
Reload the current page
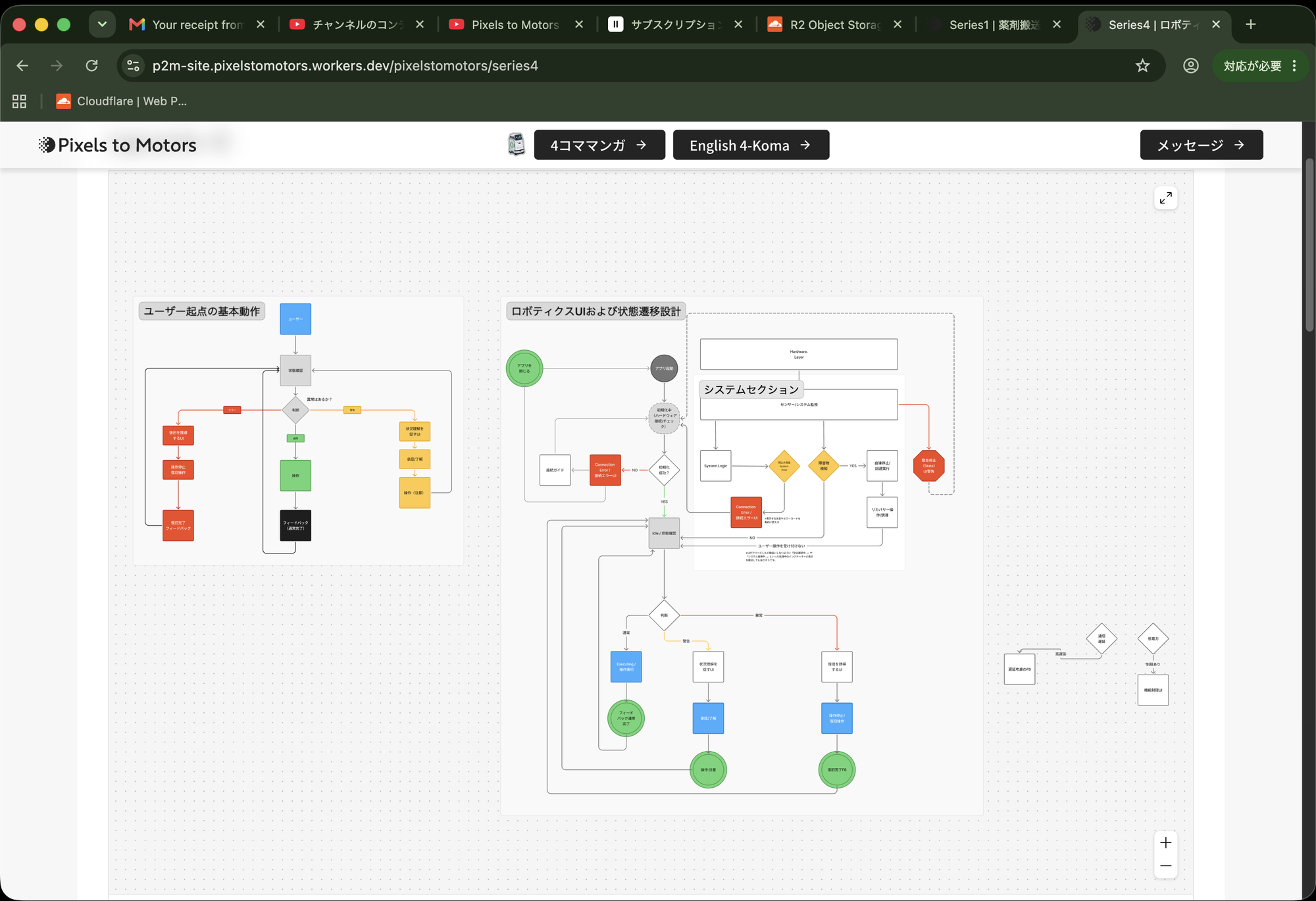(x=92, y=66)
